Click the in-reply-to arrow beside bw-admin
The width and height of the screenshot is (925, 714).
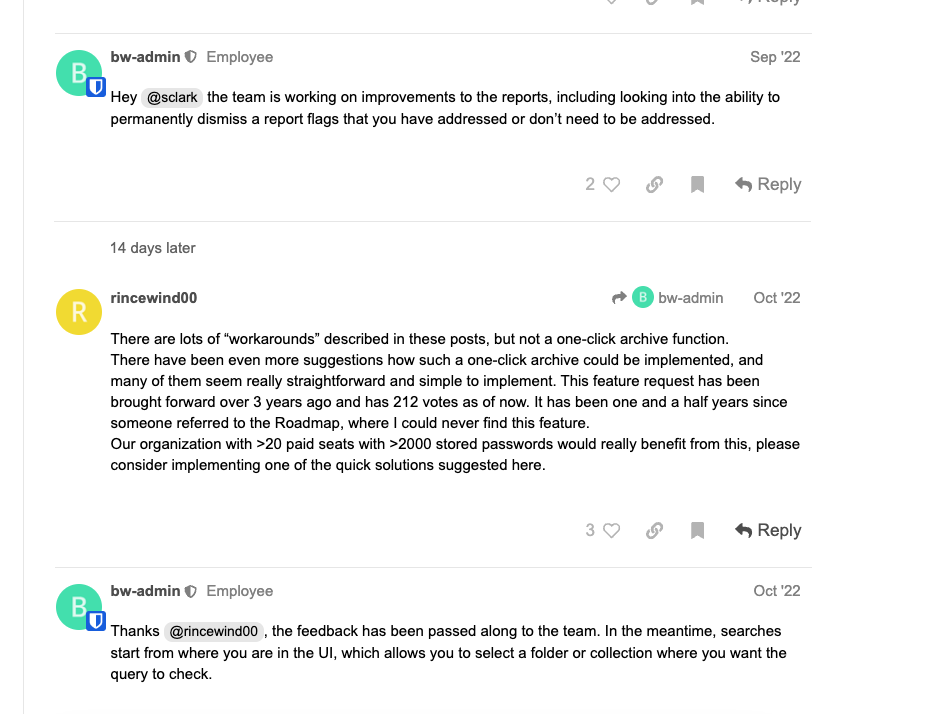[619, 298]
